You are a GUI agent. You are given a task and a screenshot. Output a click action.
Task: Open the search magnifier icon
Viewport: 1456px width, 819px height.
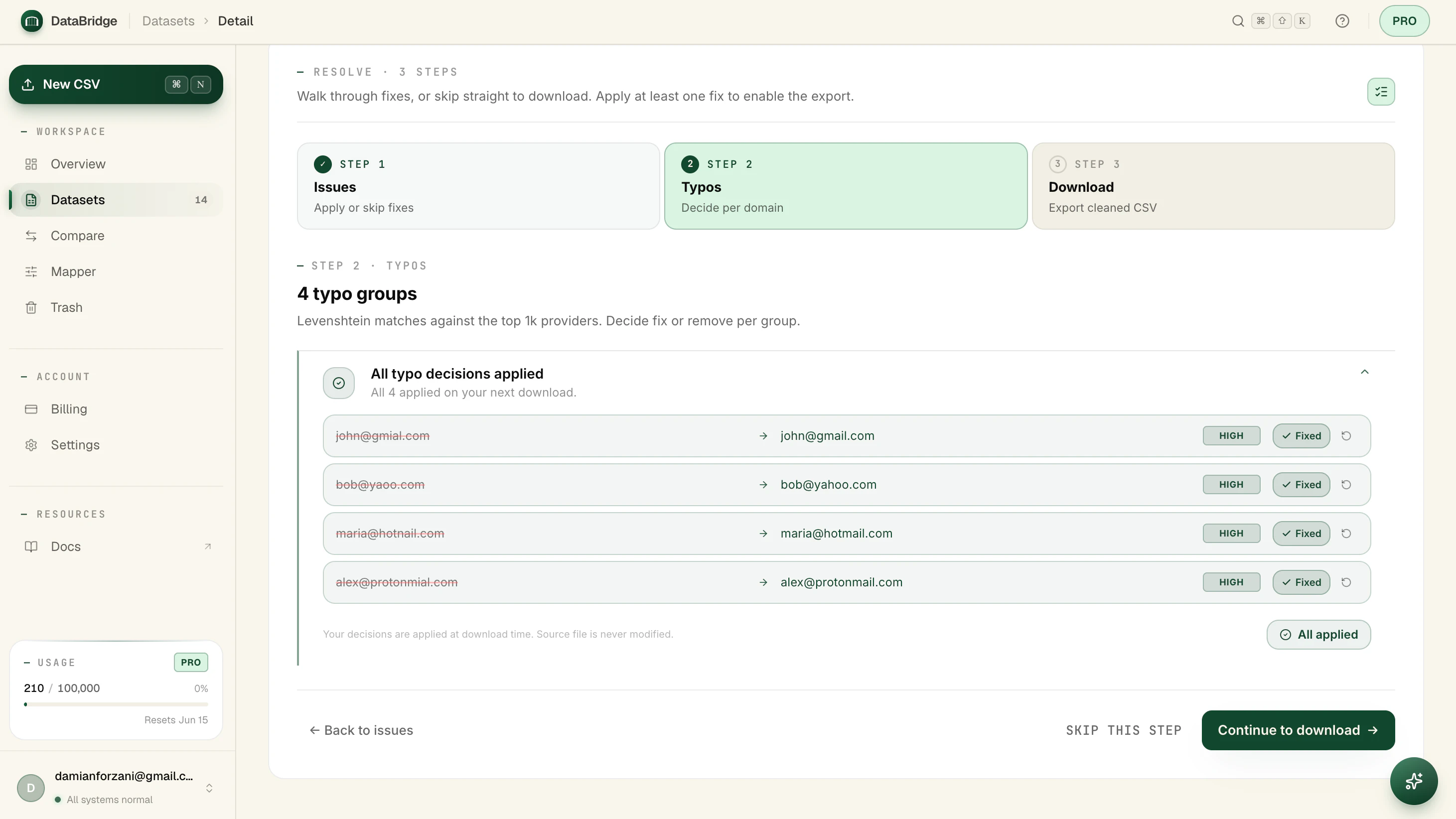[1237, 21]
